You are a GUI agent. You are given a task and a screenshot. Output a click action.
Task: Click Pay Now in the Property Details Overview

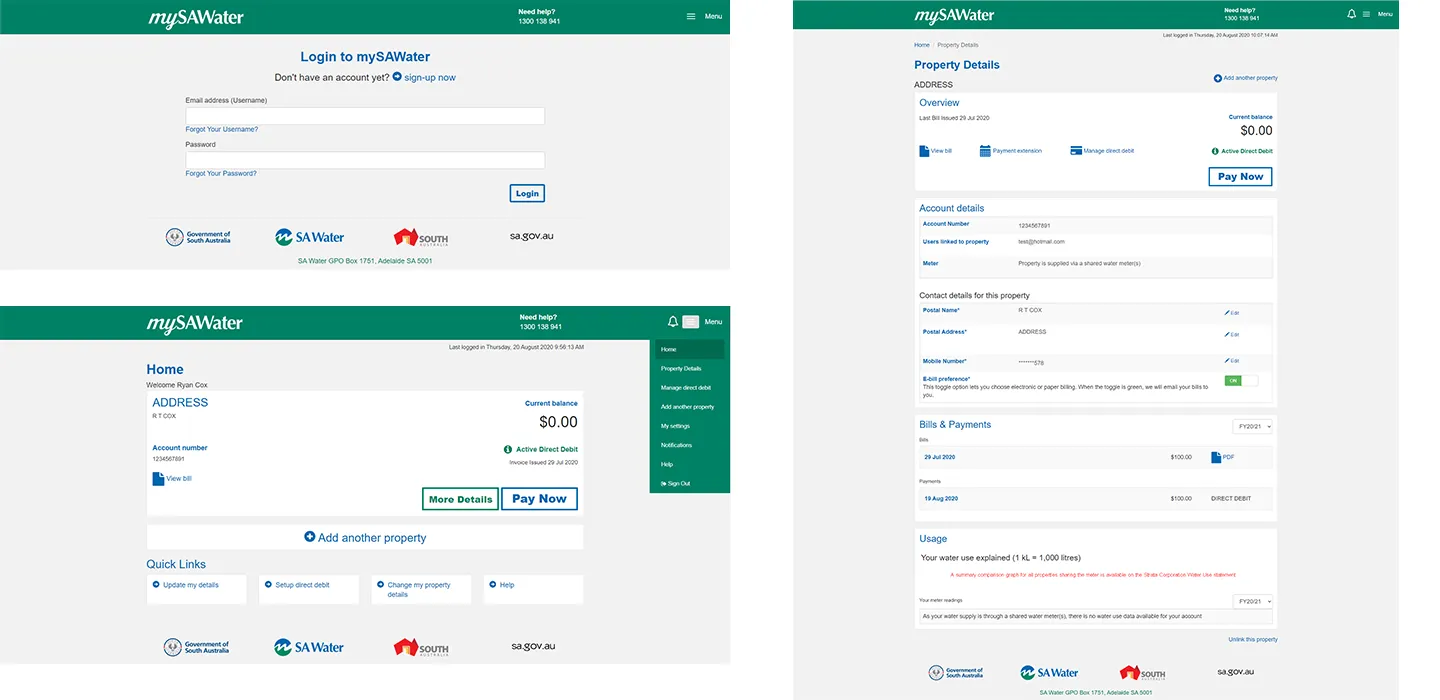click(x=1240, y=177)
